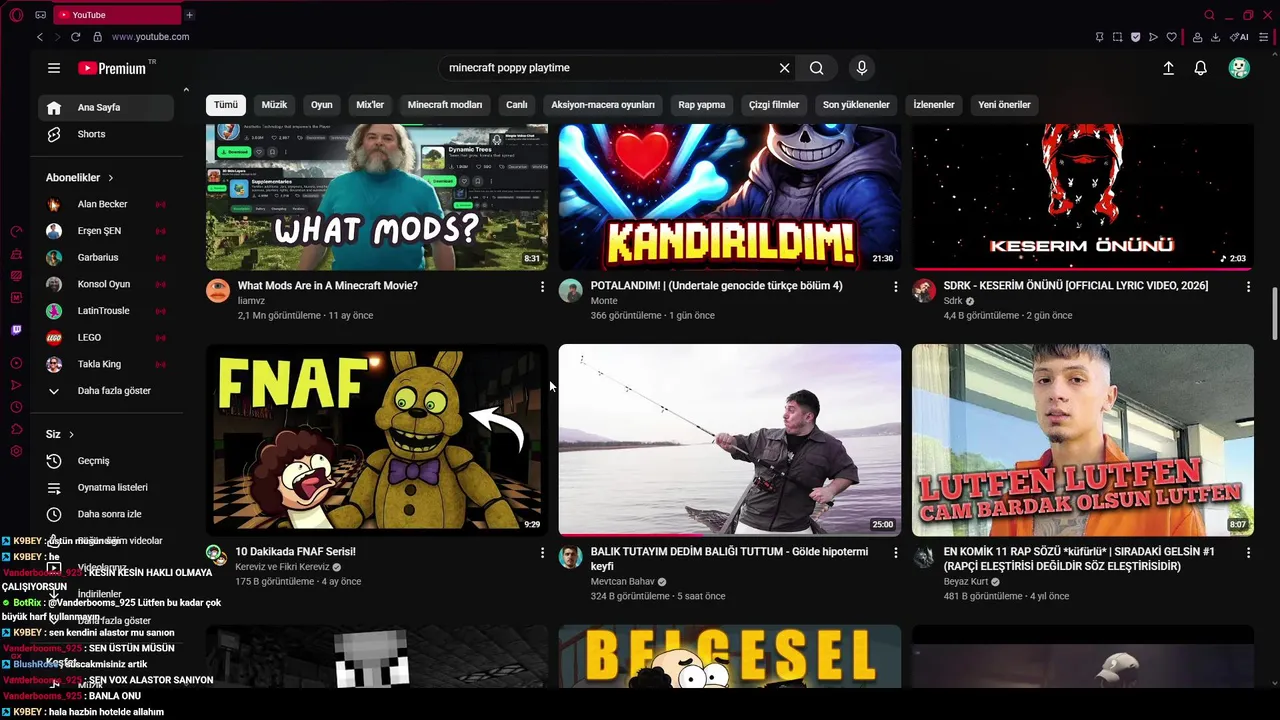Select the Canlı filter chip

coord(517,105)
